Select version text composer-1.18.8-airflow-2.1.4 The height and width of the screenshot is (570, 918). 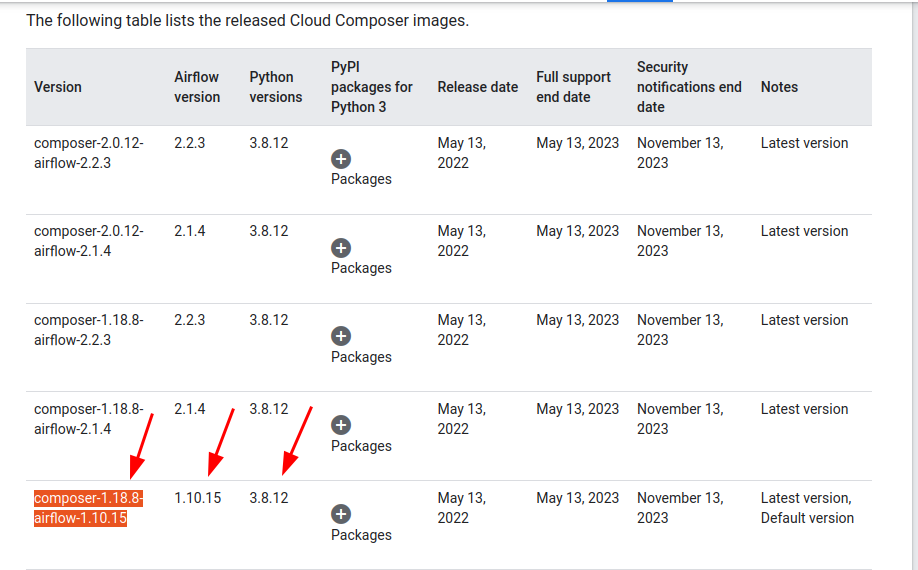pos(88,419)
